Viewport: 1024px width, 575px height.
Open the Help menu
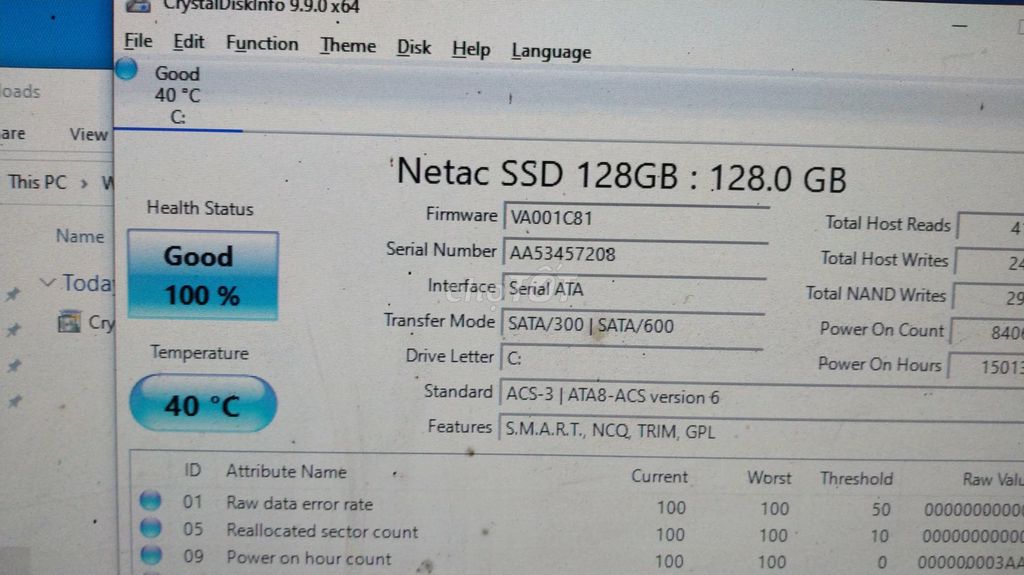[x=471, y=49]
